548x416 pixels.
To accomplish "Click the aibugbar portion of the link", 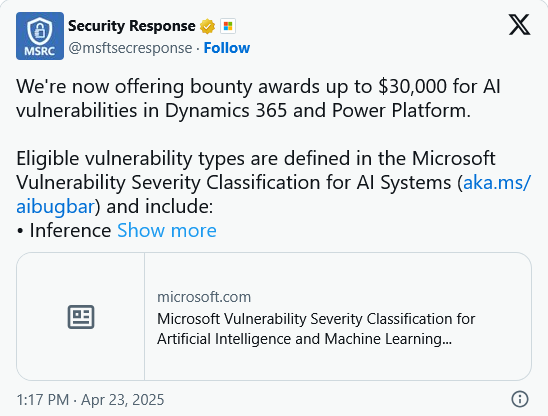I will 55,206.
